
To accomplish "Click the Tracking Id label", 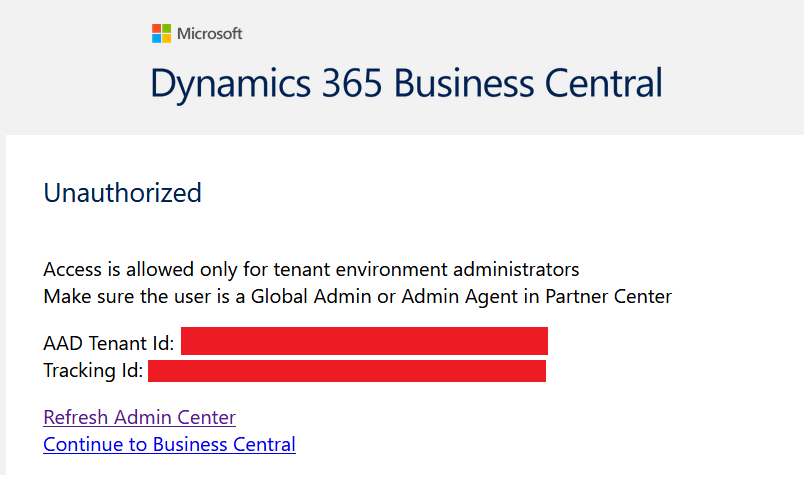I will click(x=94, y=371).
